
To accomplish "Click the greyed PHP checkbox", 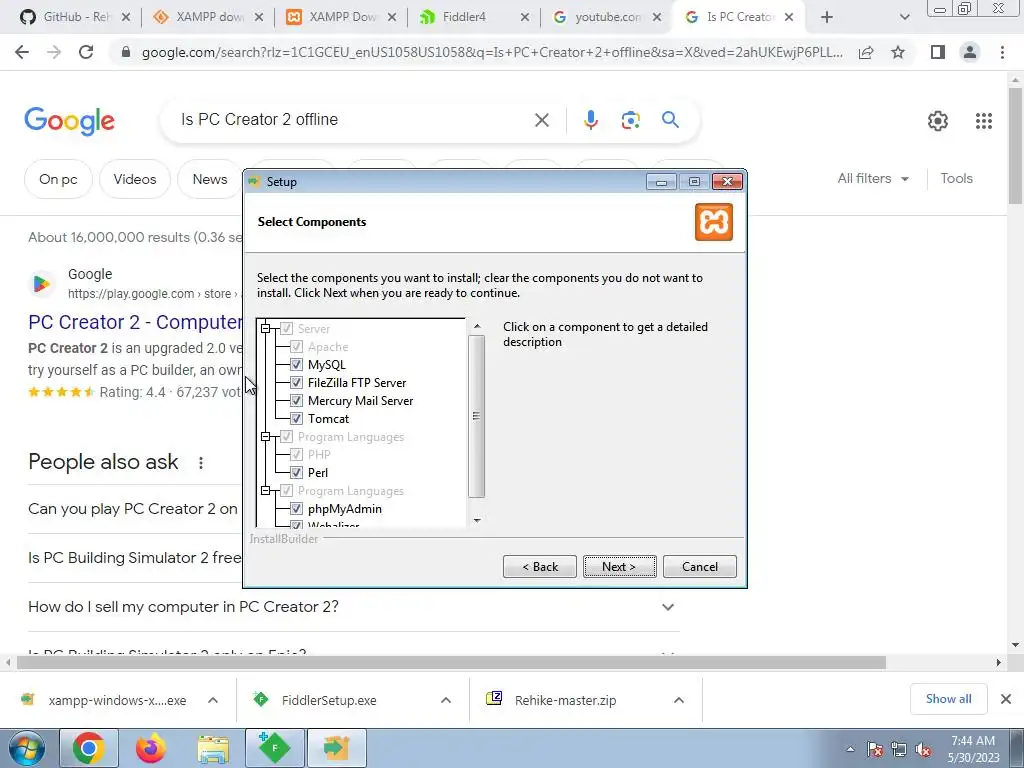I will coord(296,455).
